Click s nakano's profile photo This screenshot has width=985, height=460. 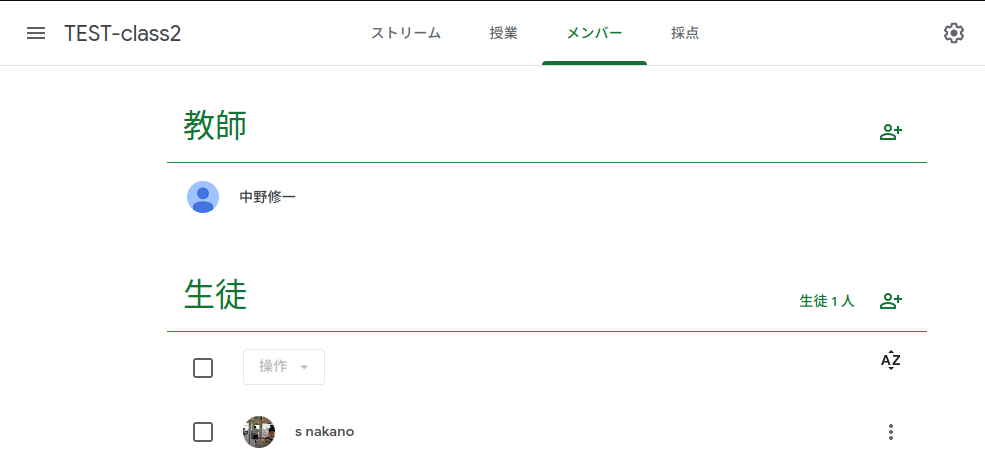259,432
